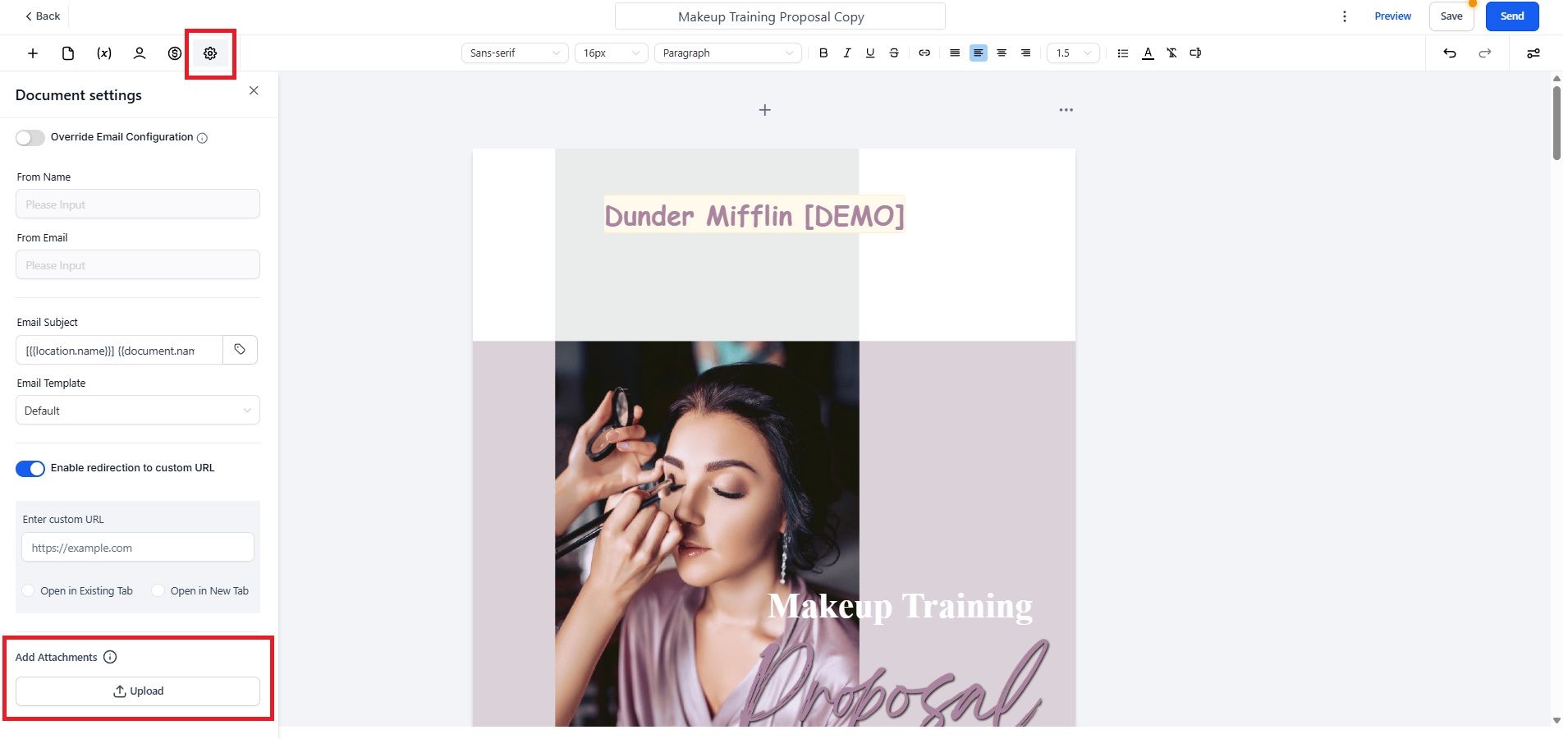Click the From Name input field
This screenshot has width=1568, height=739.
coord(138,204)
